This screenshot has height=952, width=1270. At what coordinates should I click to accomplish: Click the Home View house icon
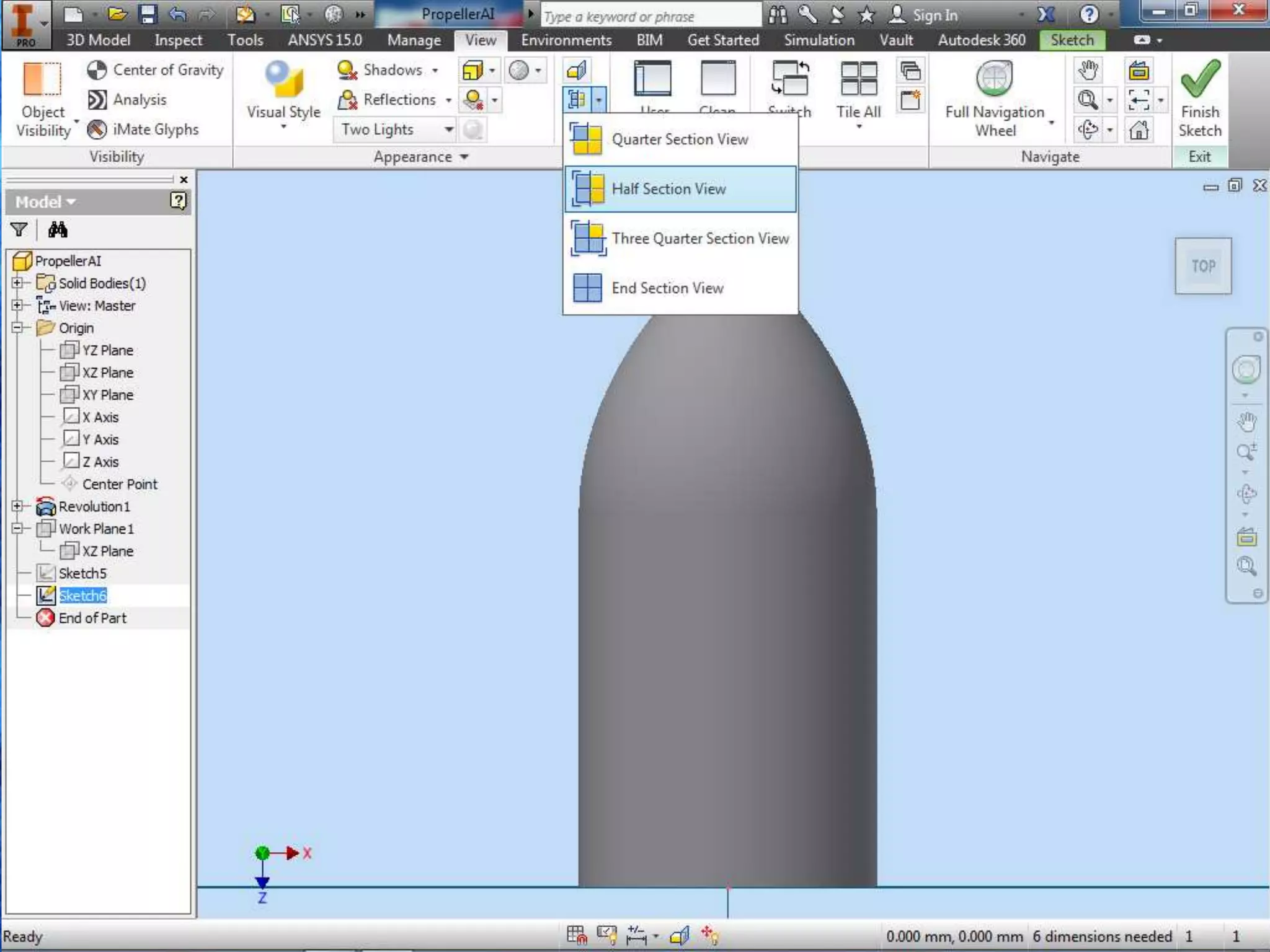[1139, 130]
